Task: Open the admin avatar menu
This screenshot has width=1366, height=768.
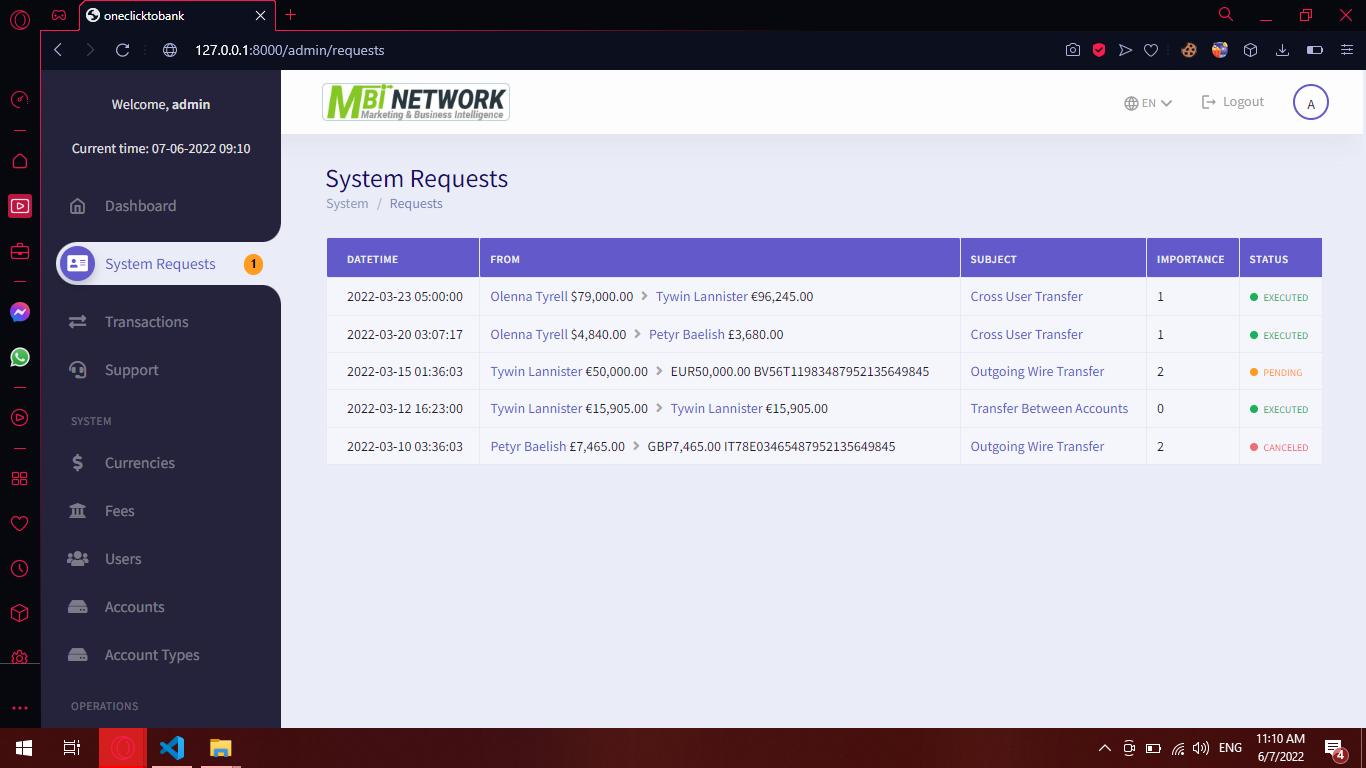Action: coord(1310,102)
